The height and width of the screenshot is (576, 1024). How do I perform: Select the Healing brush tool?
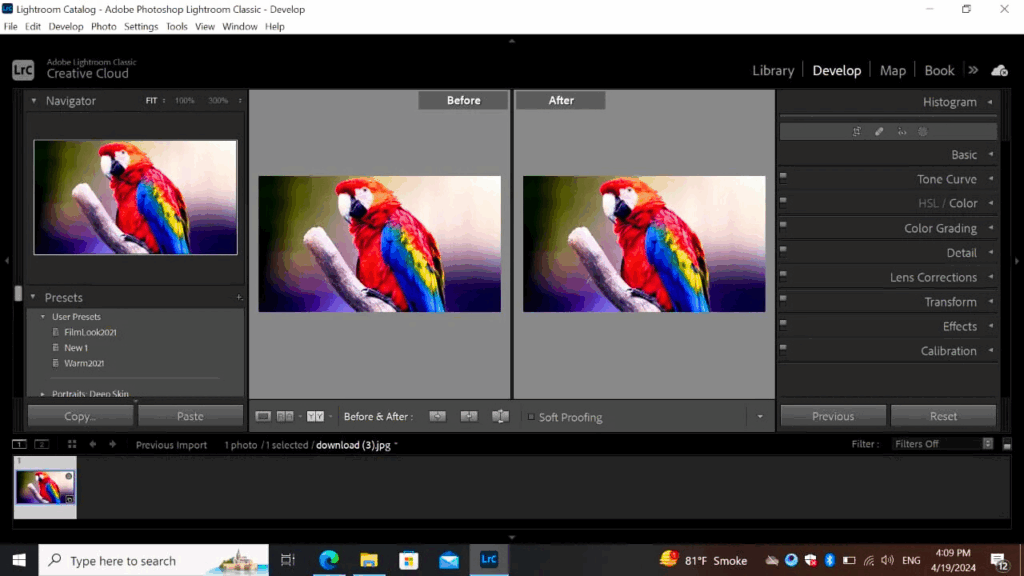point(879,131)
